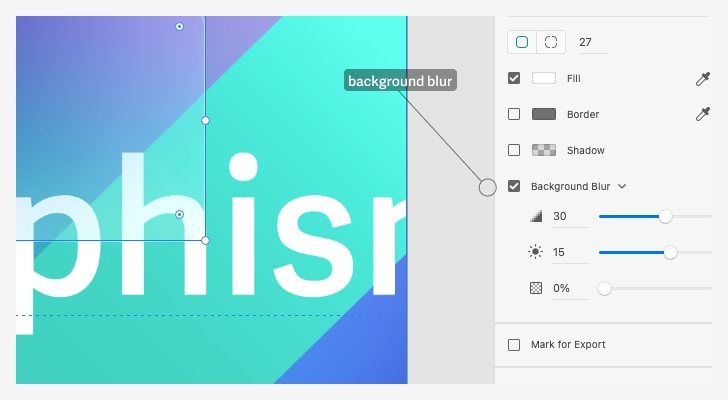Open the white Fill color swatch

point(544,78)
